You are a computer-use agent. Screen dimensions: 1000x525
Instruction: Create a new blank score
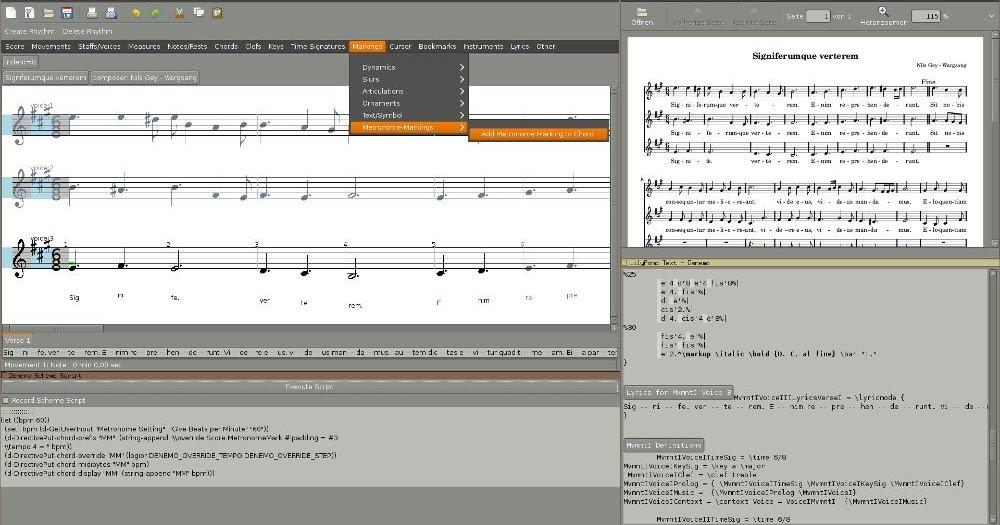11,13
